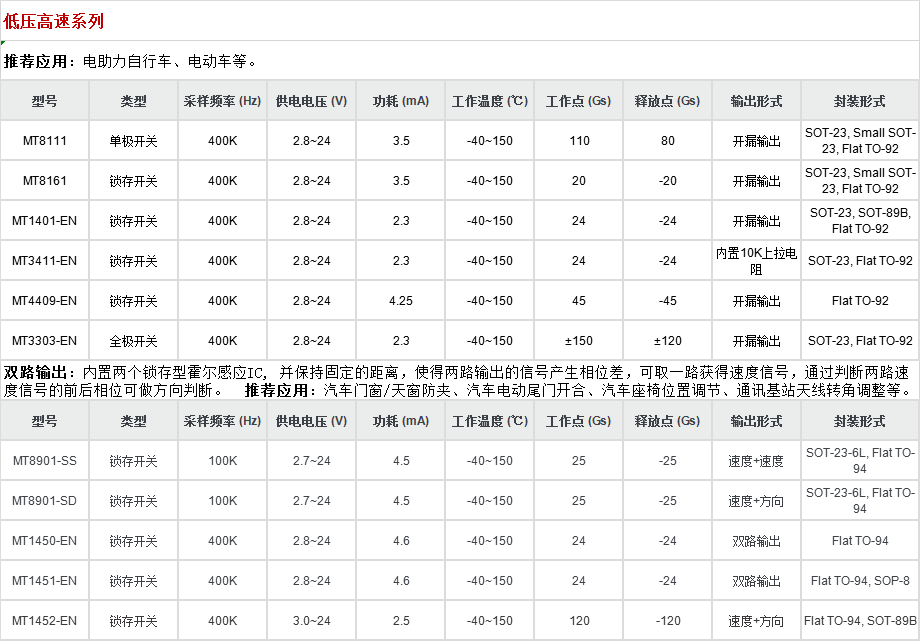Open the MT1451-EN model link
The height and width of the screenshot is (641, 920).
click(x=44, y=581)
